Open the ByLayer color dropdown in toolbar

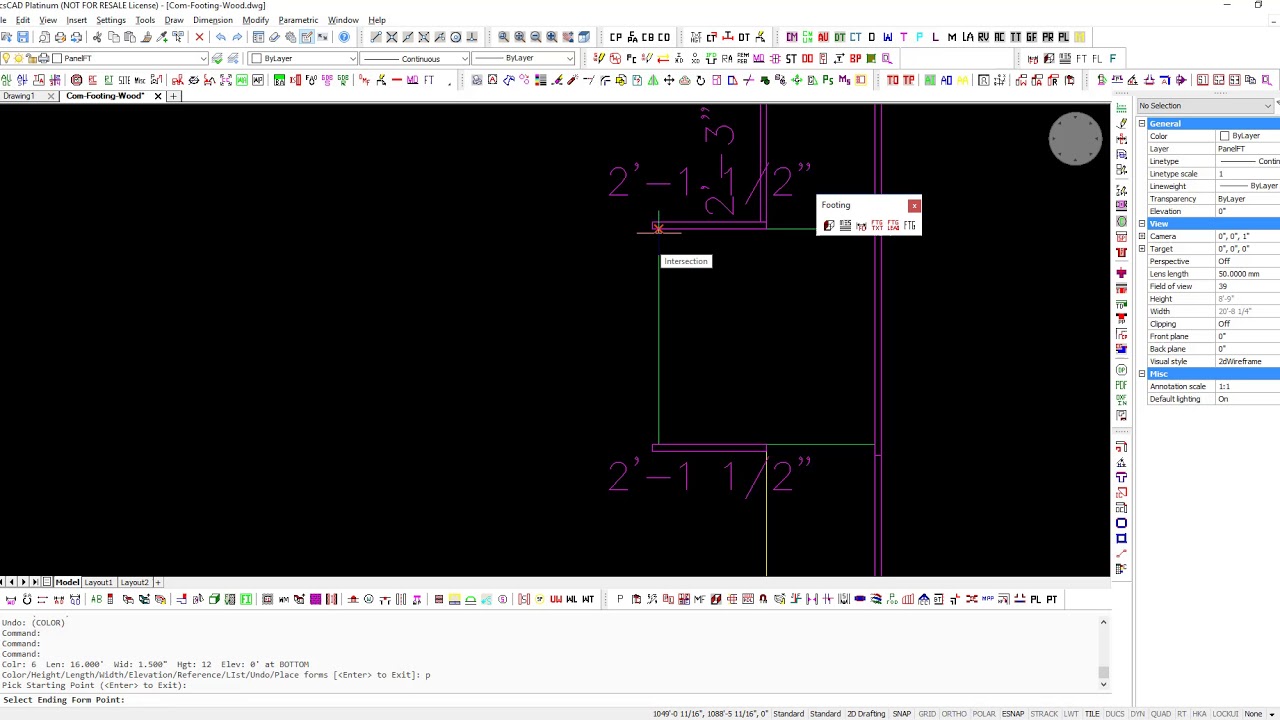tap(303, 58)
